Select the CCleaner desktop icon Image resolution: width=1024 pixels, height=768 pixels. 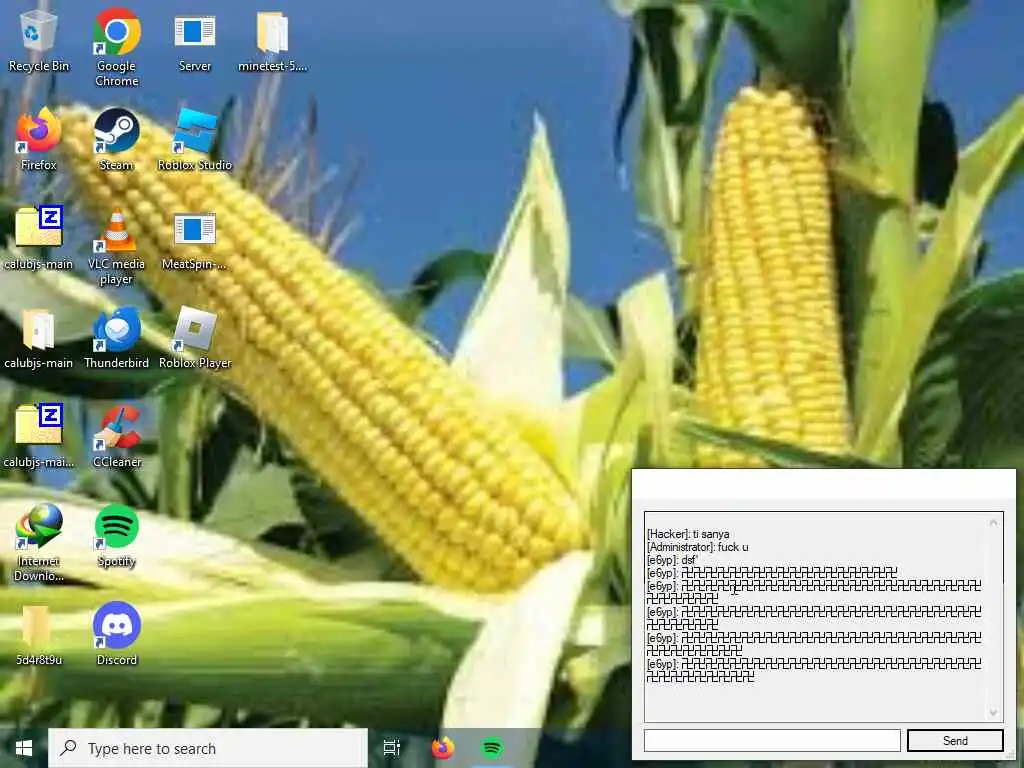[x=116, y=438]
